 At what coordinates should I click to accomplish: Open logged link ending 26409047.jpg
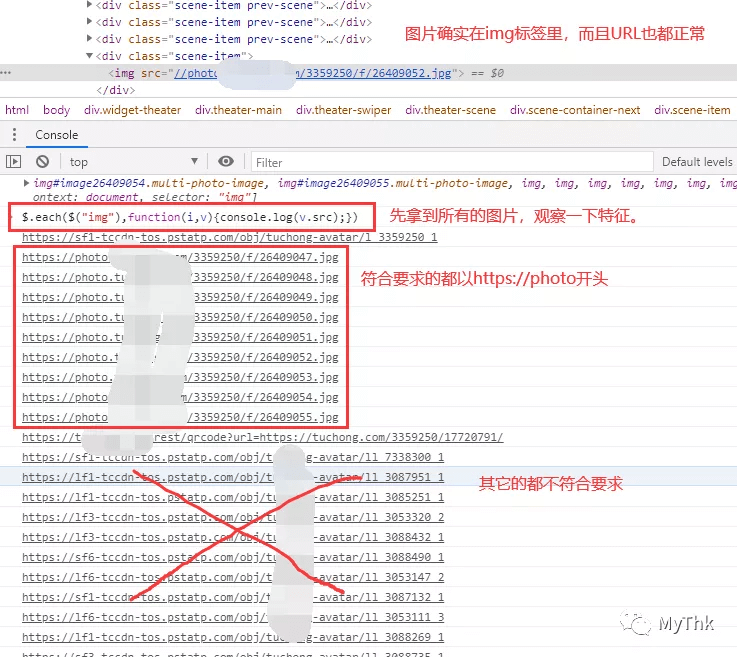180,258
